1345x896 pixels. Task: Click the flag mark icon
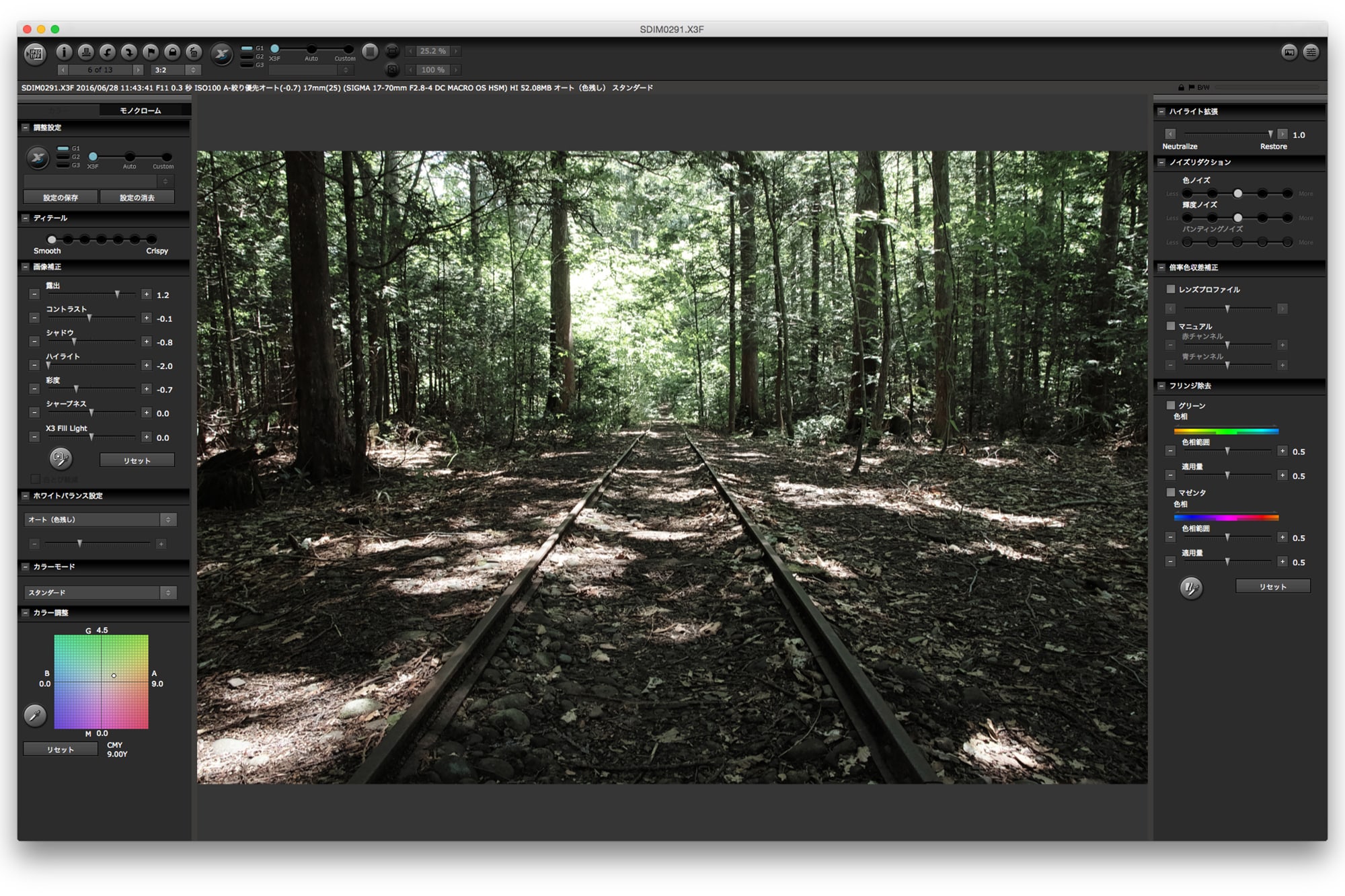151,52
